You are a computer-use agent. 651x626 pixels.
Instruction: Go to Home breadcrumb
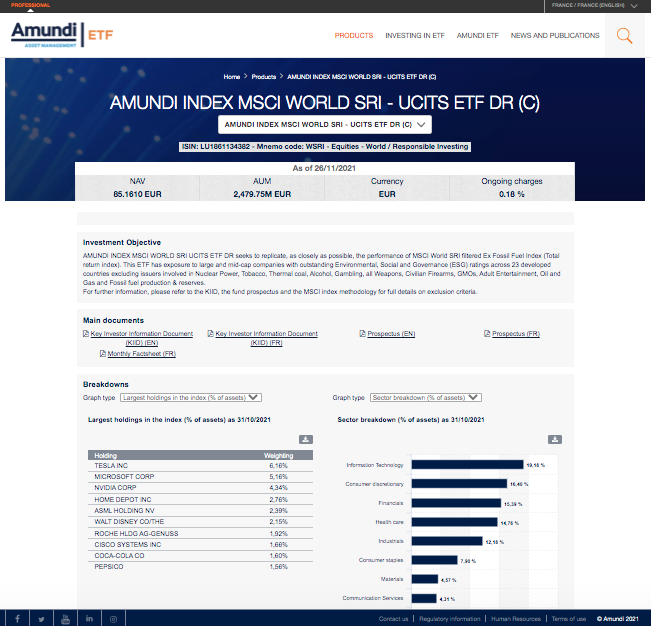pos(232,77)
